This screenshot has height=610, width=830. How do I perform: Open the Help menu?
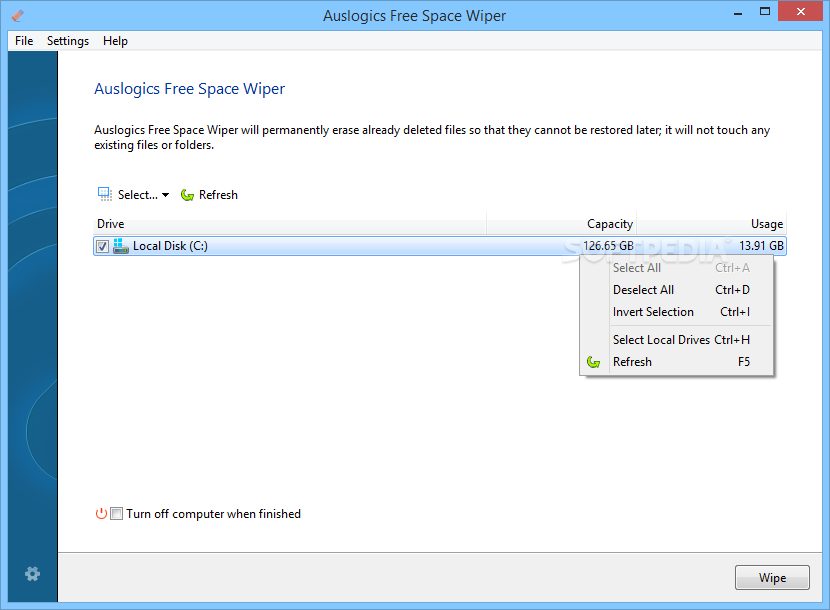point(115,41)
